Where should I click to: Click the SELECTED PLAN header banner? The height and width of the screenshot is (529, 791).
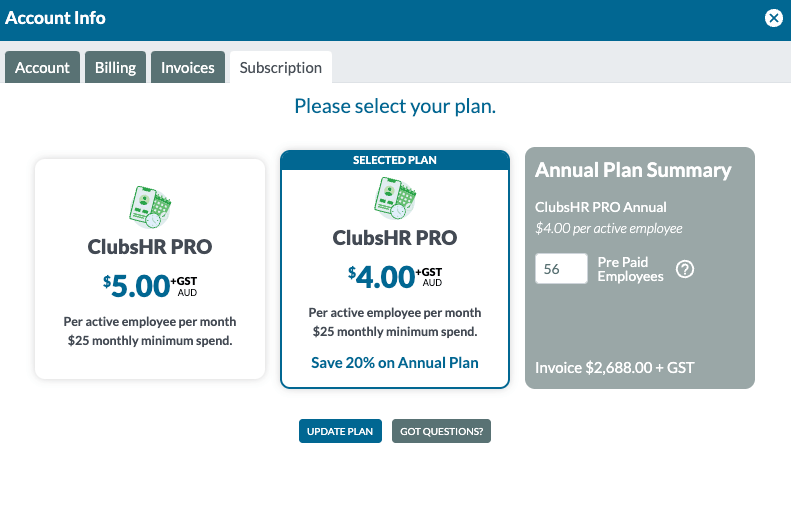click(x=395, y=160)
